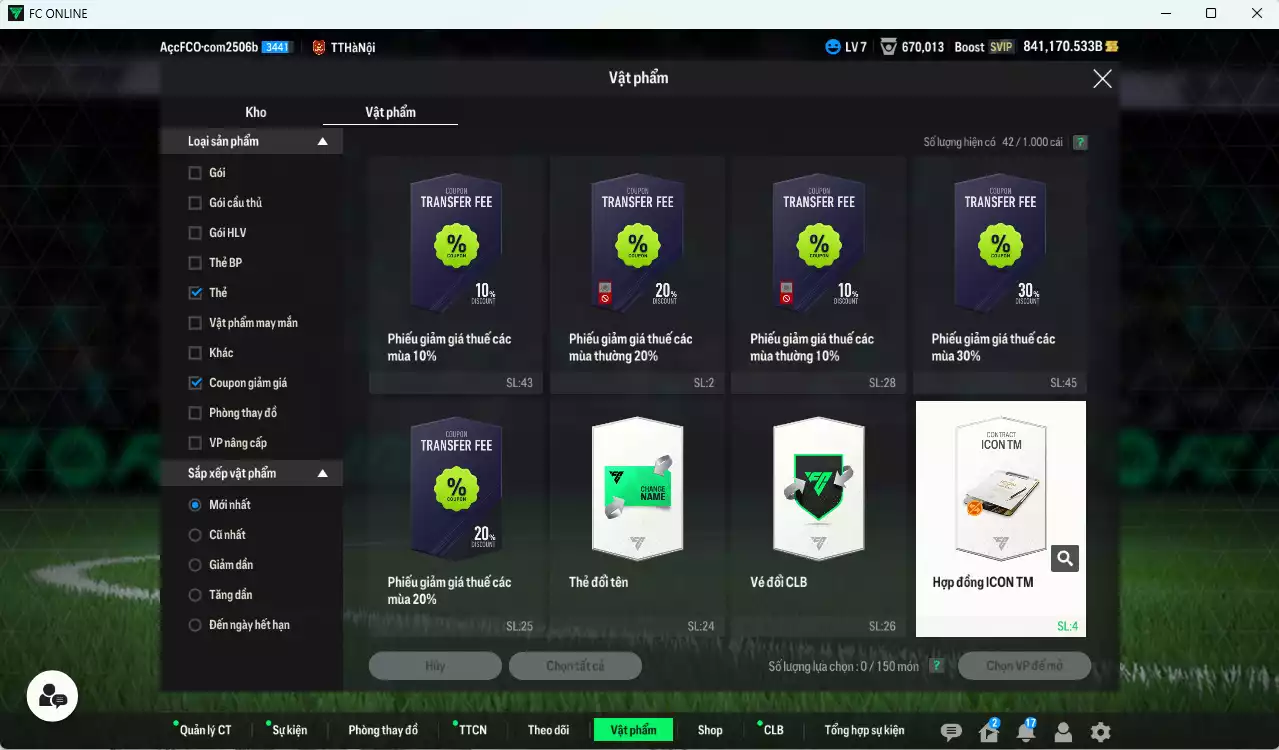This screenshot has height=750, width=1279.
Task: Select the Tăng dần sort radio button
Action: pyautogui.click(x=195, y=595)
